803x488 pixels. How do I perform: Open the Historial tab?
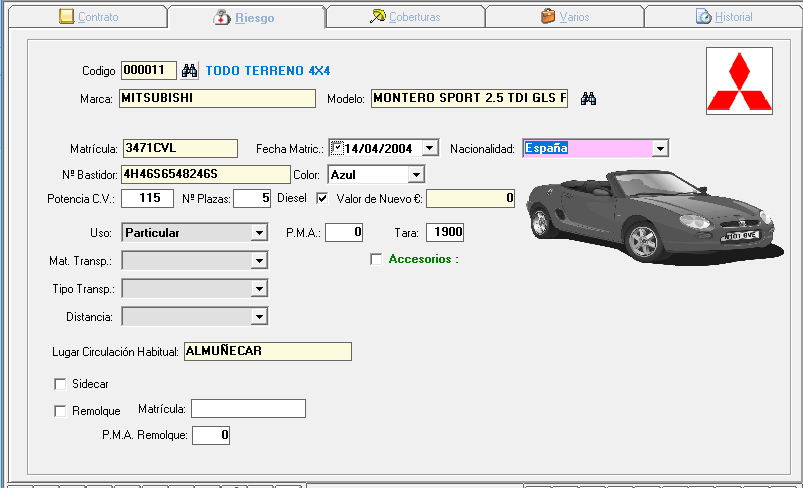[724, 16]
